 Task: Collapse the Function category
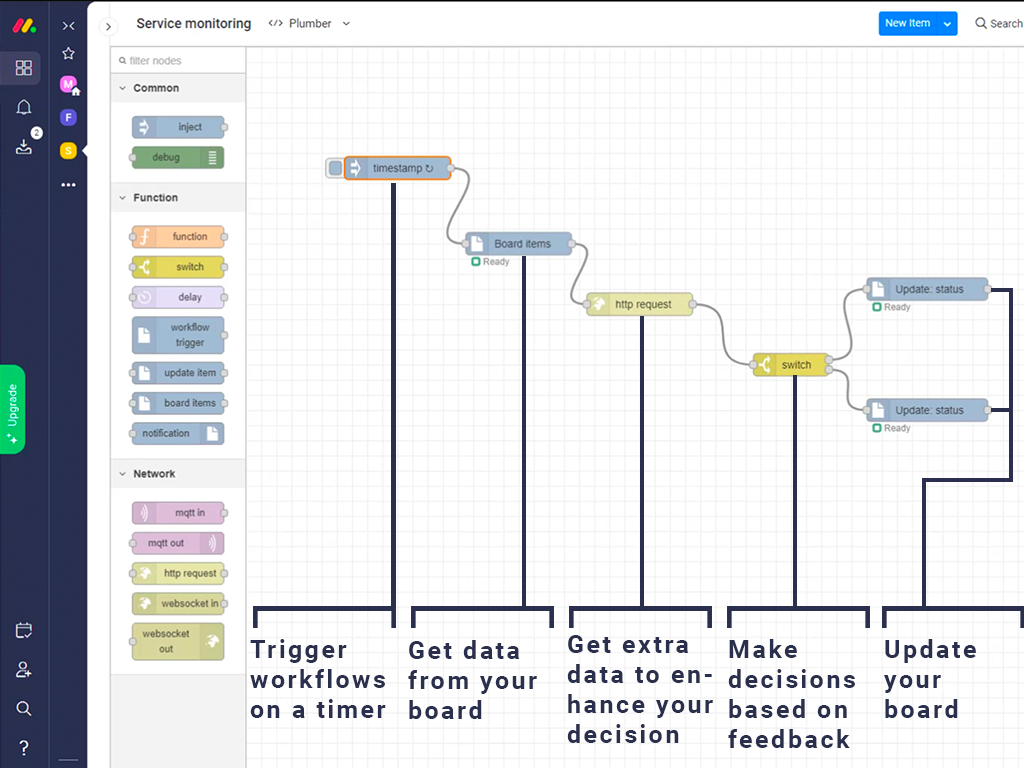[178, 198]
